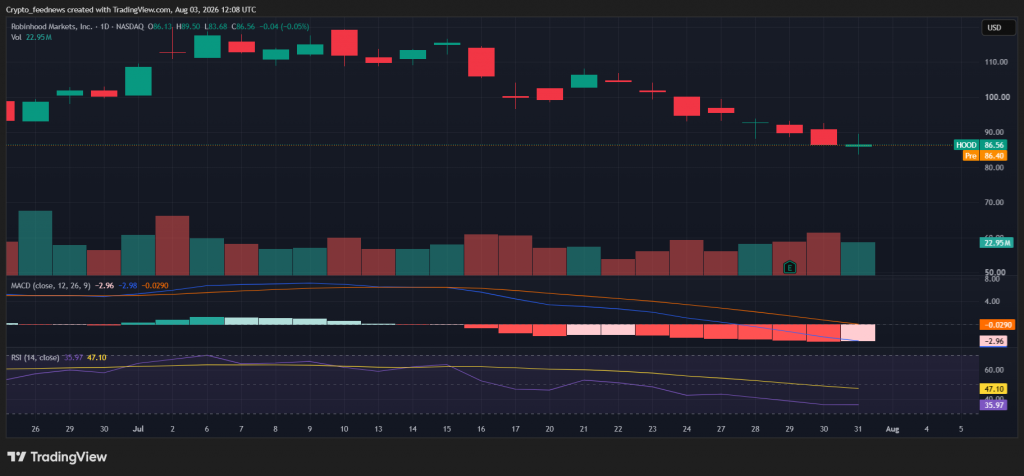Click the 70.00 price axis label
The width and height of the screenshot is (1024, 476).
[997, 202]
